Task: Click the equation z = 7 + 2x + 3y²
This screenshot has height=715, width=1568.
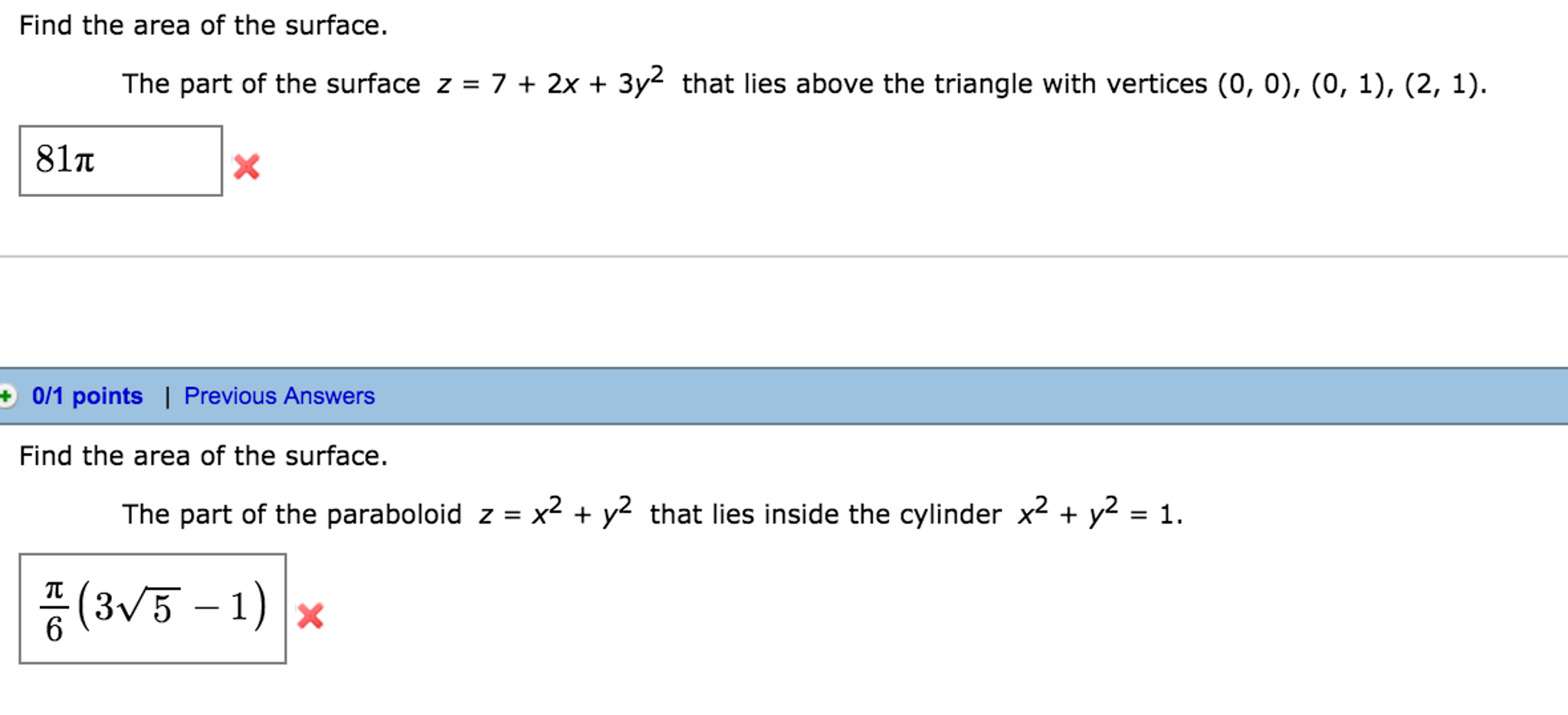Action: tap(549, 83)
